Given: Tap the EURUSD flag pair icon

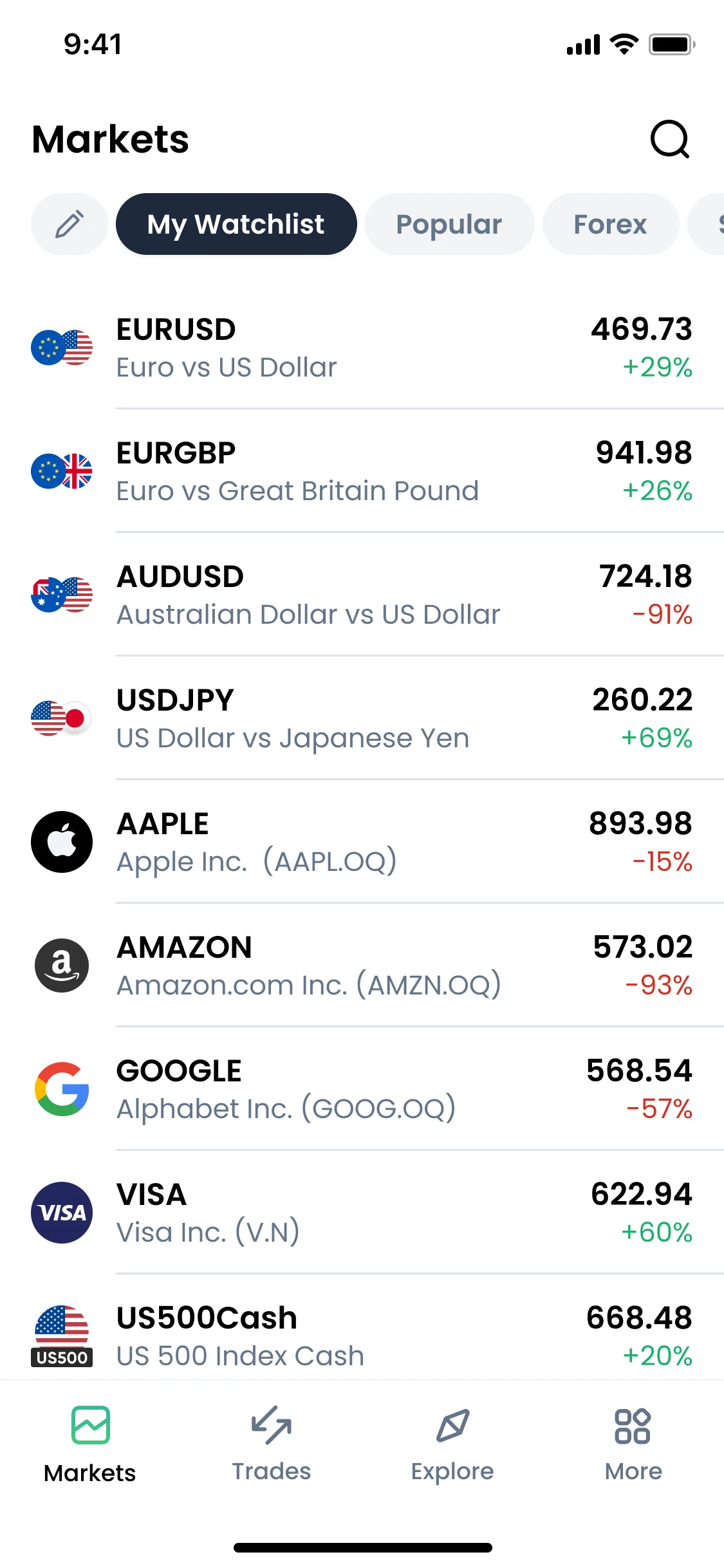Looking at the screenshot, I should tap(62, 348).
